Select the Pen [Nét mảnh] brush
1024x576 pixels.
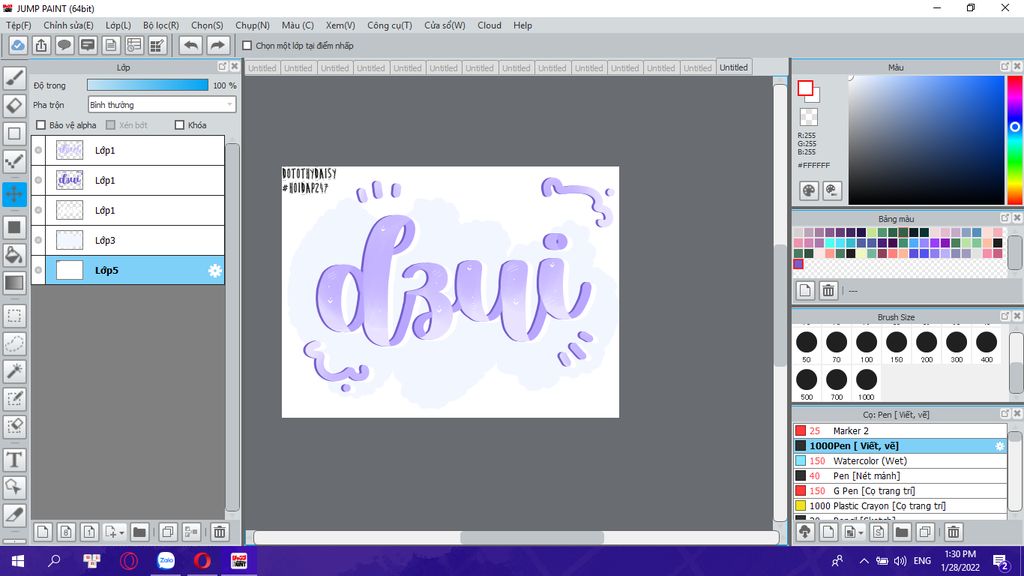[901, 476]
